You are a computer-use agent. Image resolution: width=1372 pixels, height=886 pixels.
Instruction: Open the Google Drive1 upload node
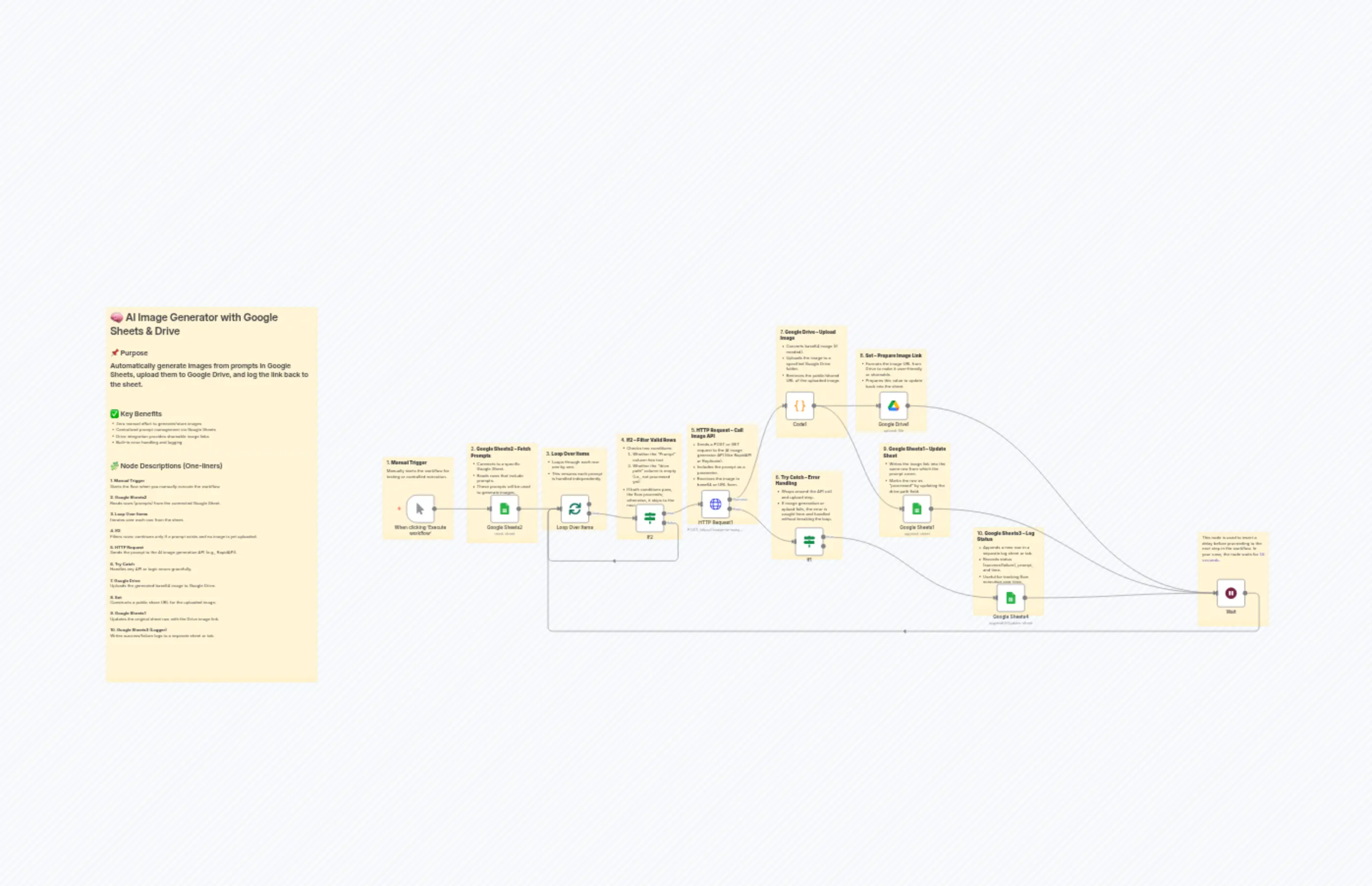[x=893, y=405]
